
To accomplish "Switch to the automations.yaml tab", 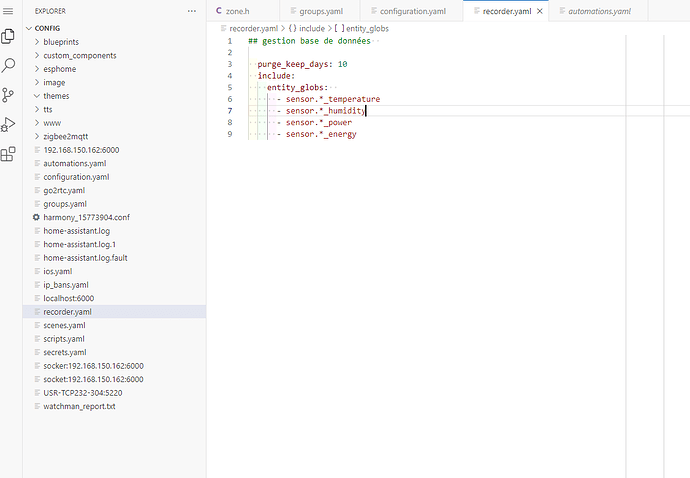I will pyautogui.click(x=599, y=11).
